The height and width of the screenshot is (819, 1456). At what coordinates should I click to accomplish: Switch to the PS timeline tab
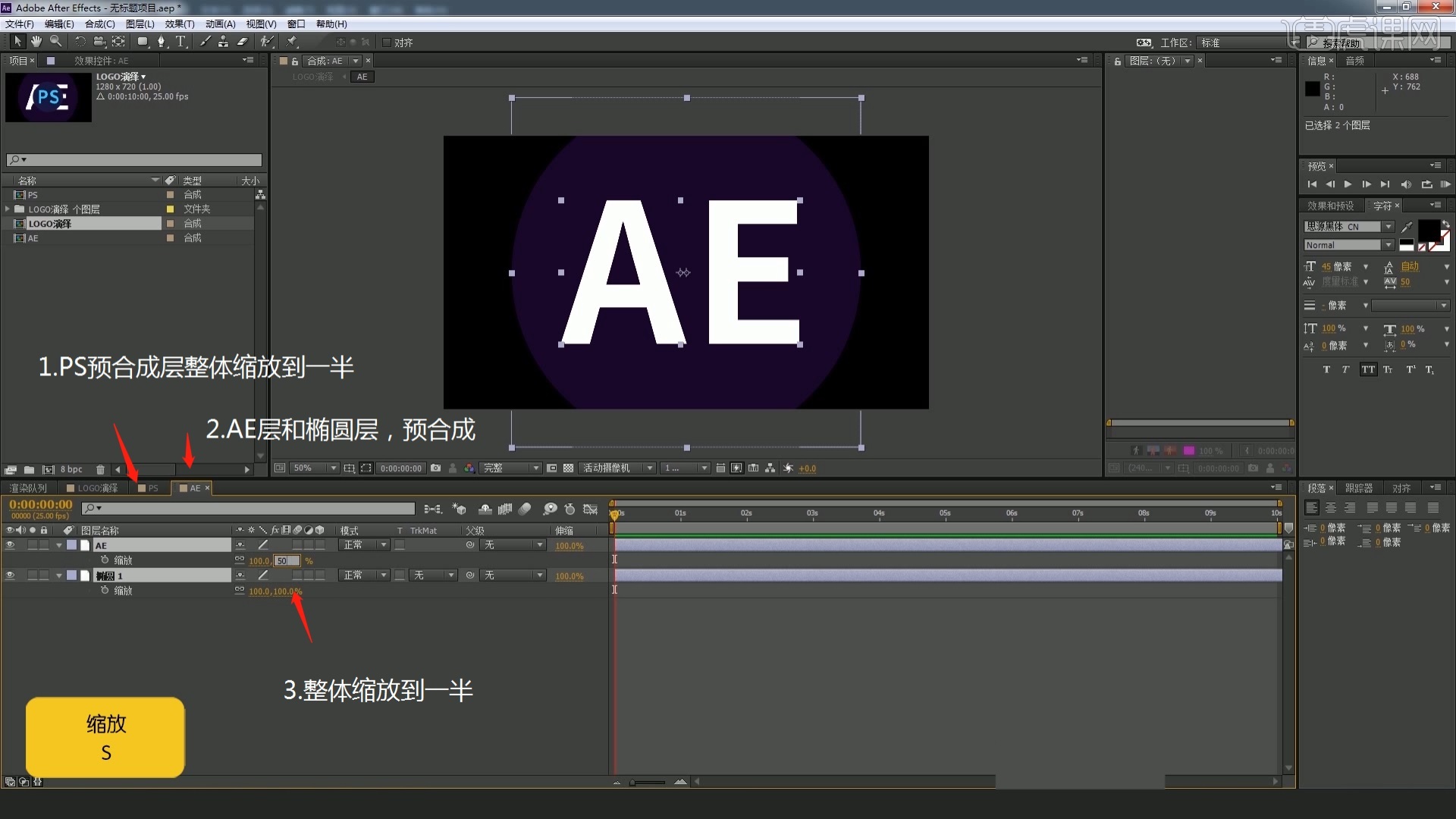[x=149, y=488]
